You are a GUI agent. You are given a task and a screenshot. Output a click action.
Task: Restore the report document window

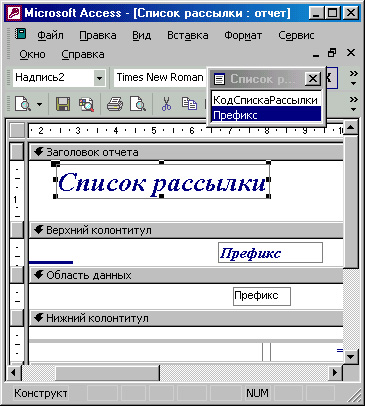click(x=332, y=53)
